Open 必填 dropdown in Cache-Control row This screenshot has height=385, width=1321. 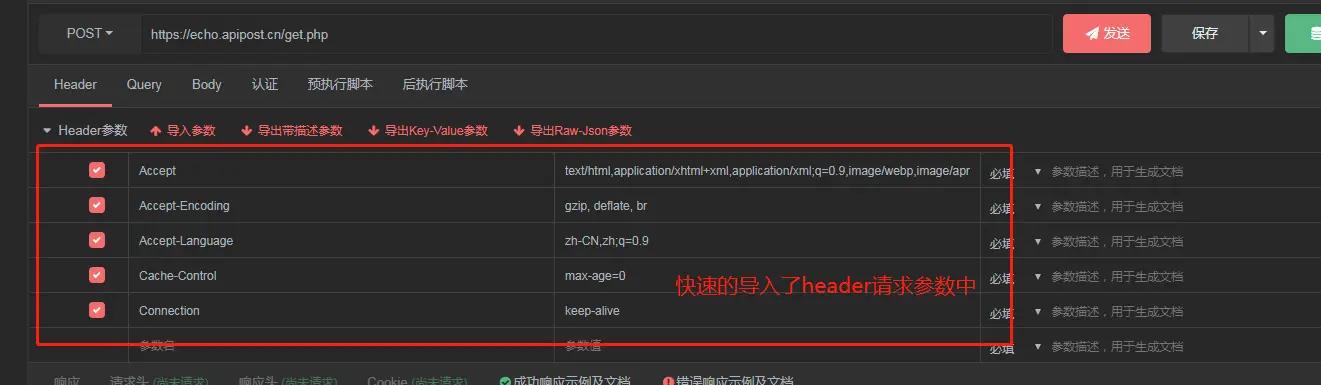point(1015,277)
